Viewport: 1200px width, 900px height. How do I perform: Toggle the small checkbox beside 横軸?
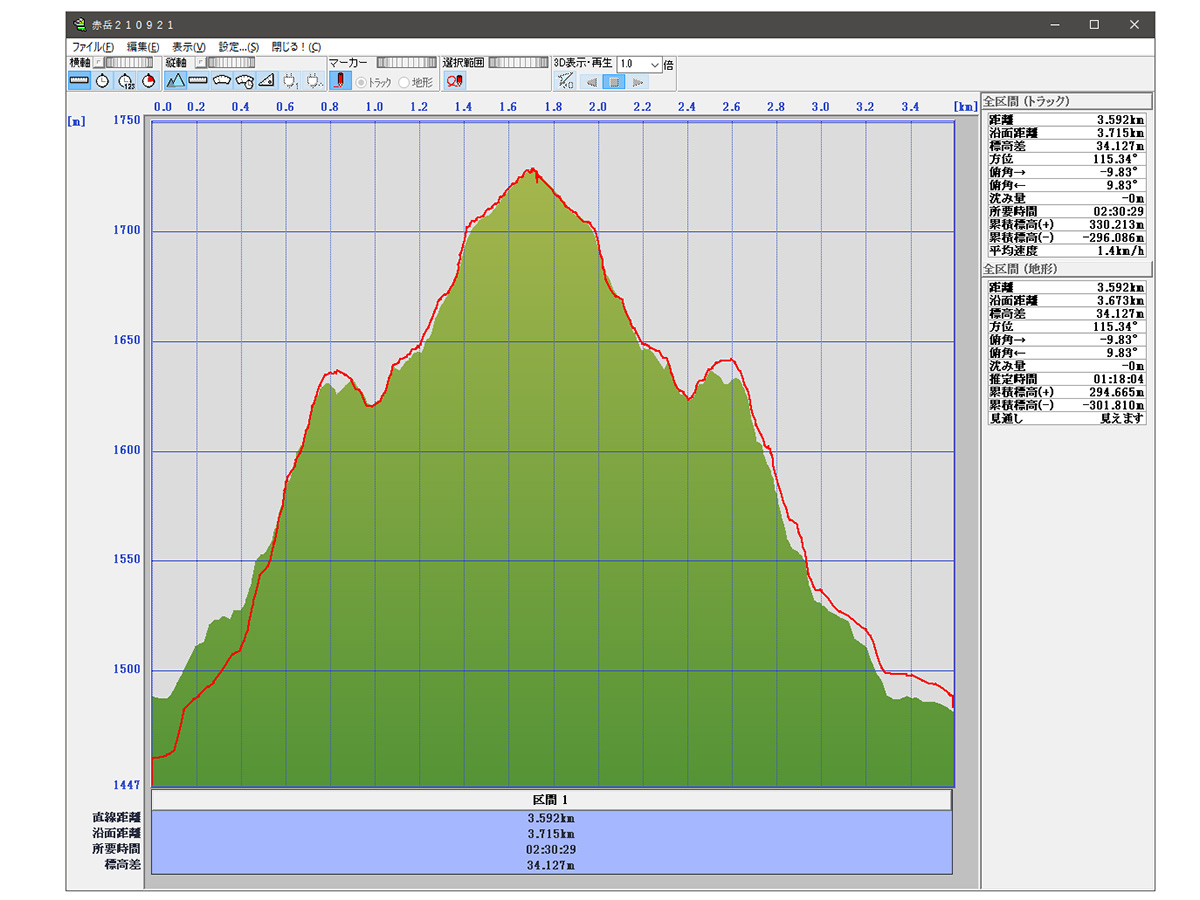click(99, 63)
